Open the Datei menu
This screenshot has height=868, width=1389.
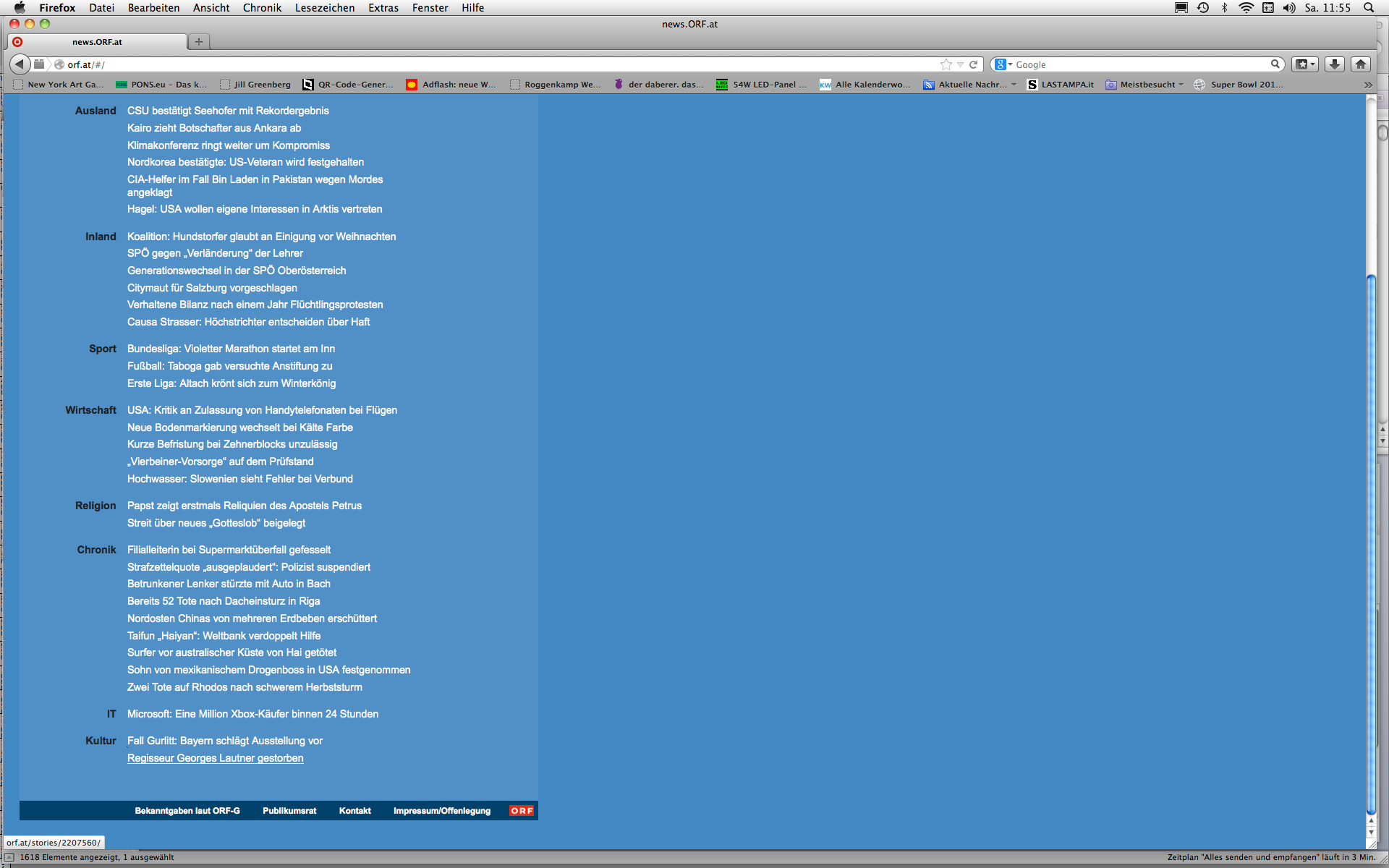(x=101, y=7)
